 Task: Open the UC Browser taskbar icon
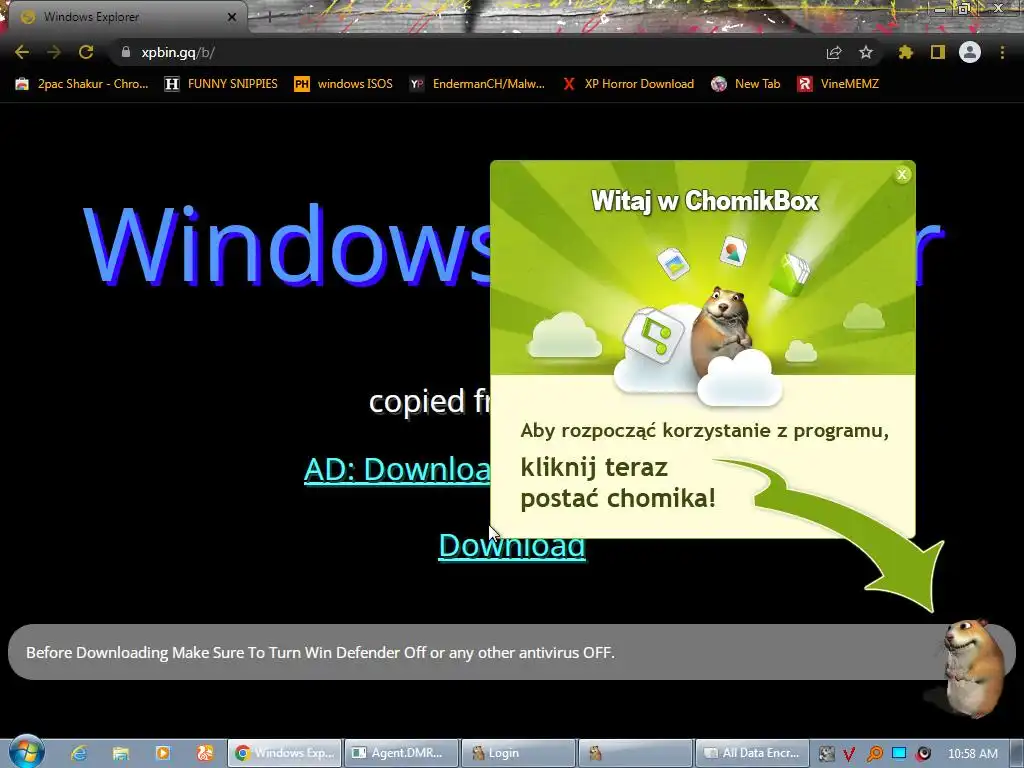tap(205, 753)
